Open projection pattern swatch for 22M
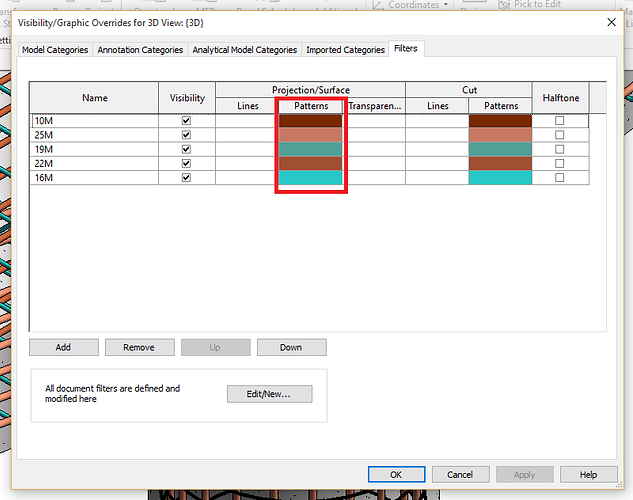Viewport: 633px width, 500px height. [310, 163]
